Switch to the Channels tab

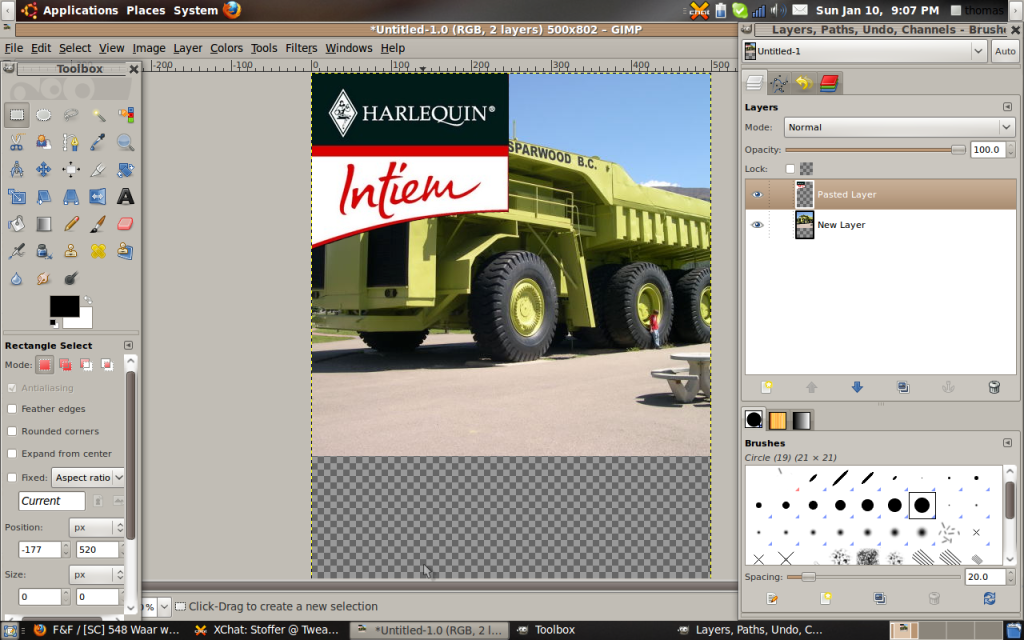(x=829, y=83)
